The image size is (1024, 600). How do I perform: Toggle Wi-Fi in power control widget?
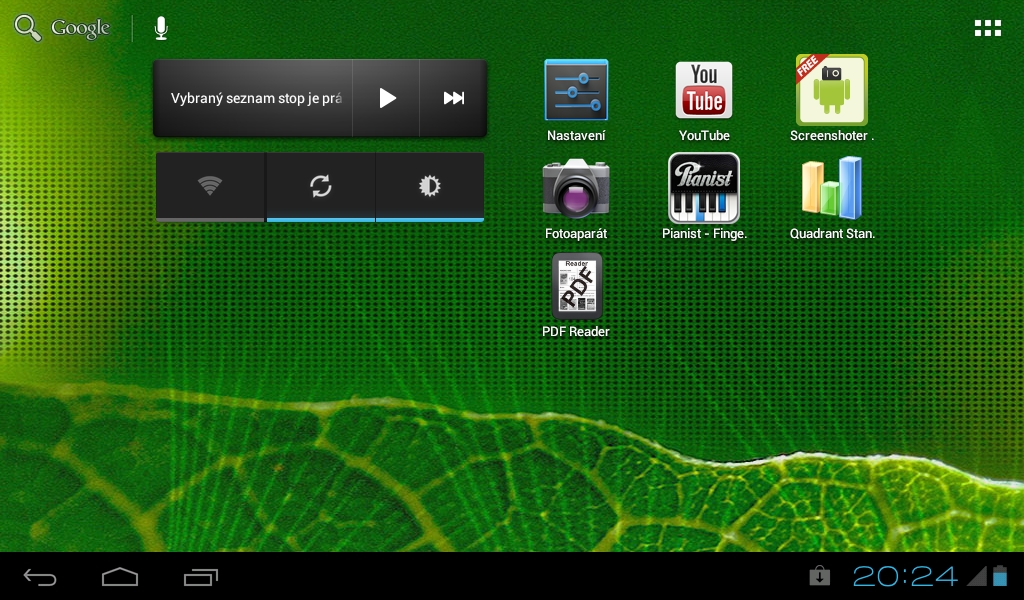click(210, 186)
